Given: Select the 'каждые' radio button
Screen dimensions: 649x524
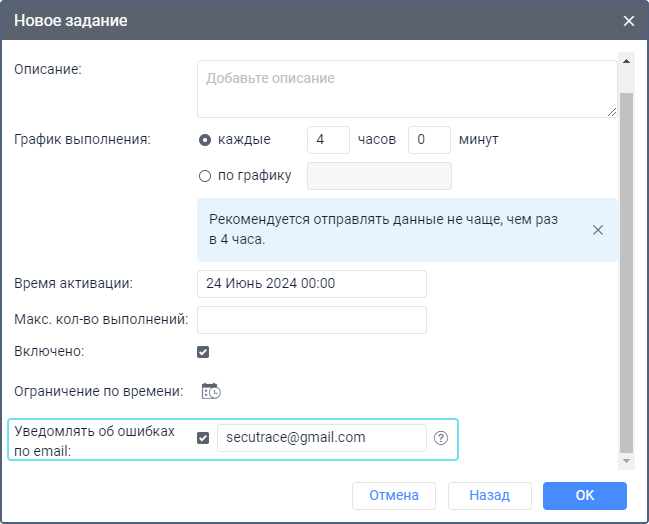Looking at the screenshot, I should (x=205, y=140).
